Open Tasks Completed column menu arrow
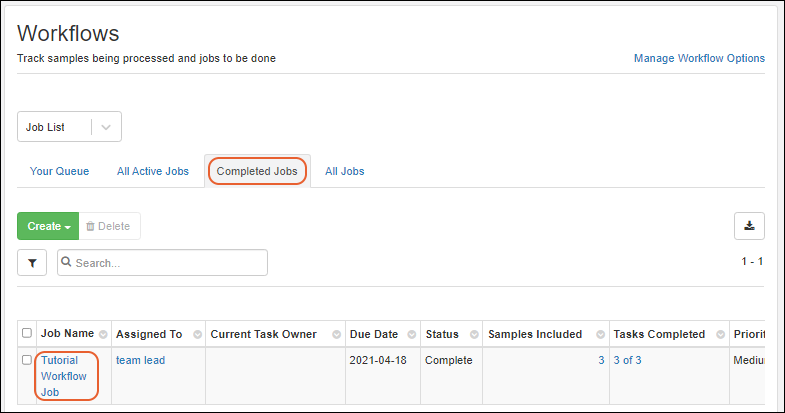Screen dimensions: 785x413 coord(721,334)
